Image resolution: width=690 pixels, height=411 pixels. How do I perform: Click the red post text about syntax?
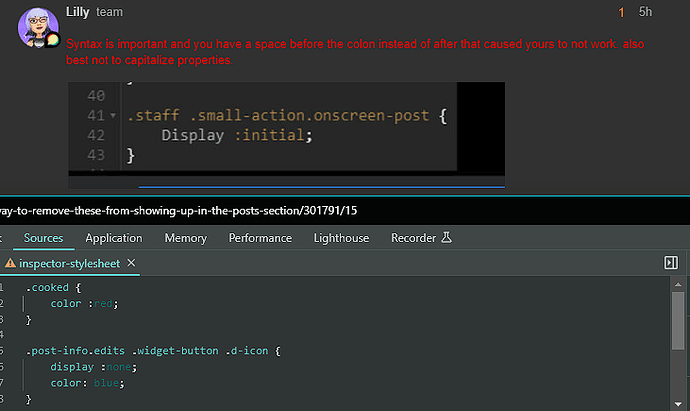point(355,52)
